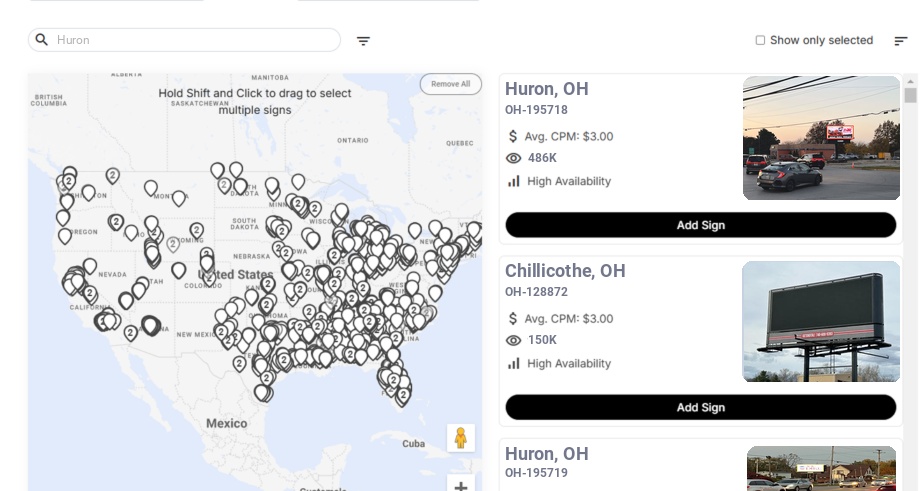The width and height of the screenshot is (920, 491).
Task: Open the Chillicothe billboard photo
Action: point(821,321)
